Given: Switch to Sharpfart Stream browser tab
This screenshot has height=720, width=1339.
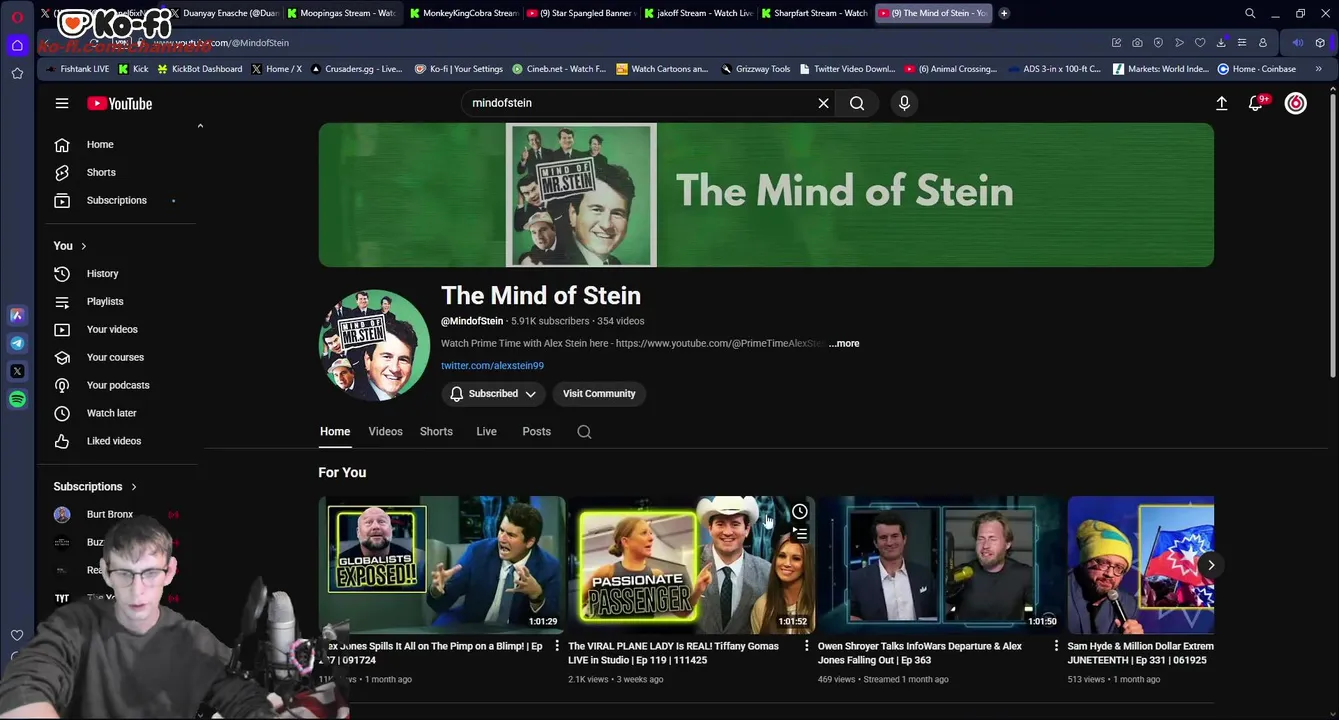Looking at the screenshot, I should [x=814, y=13].
